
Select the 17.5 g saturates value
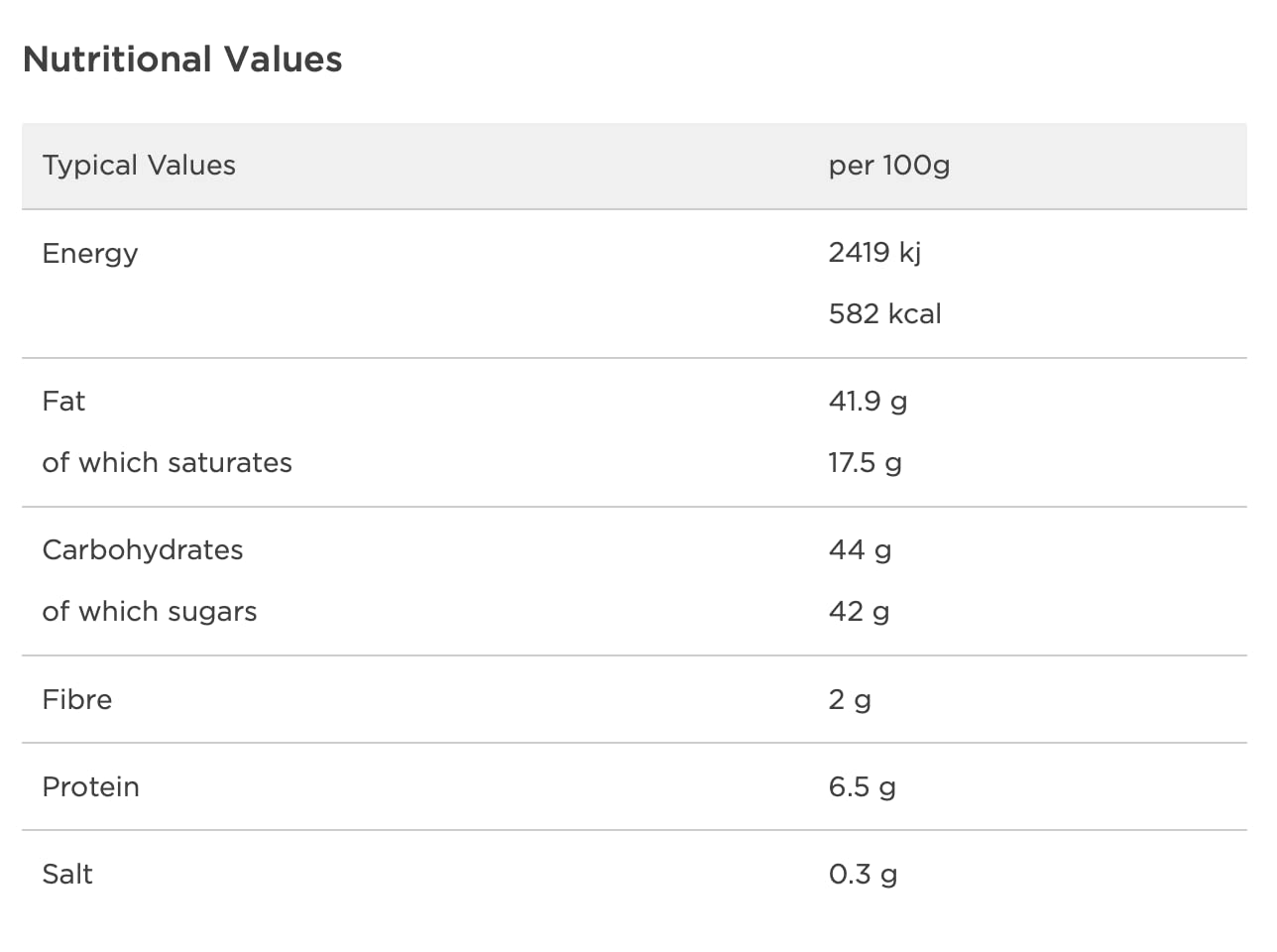pos(865,462)
